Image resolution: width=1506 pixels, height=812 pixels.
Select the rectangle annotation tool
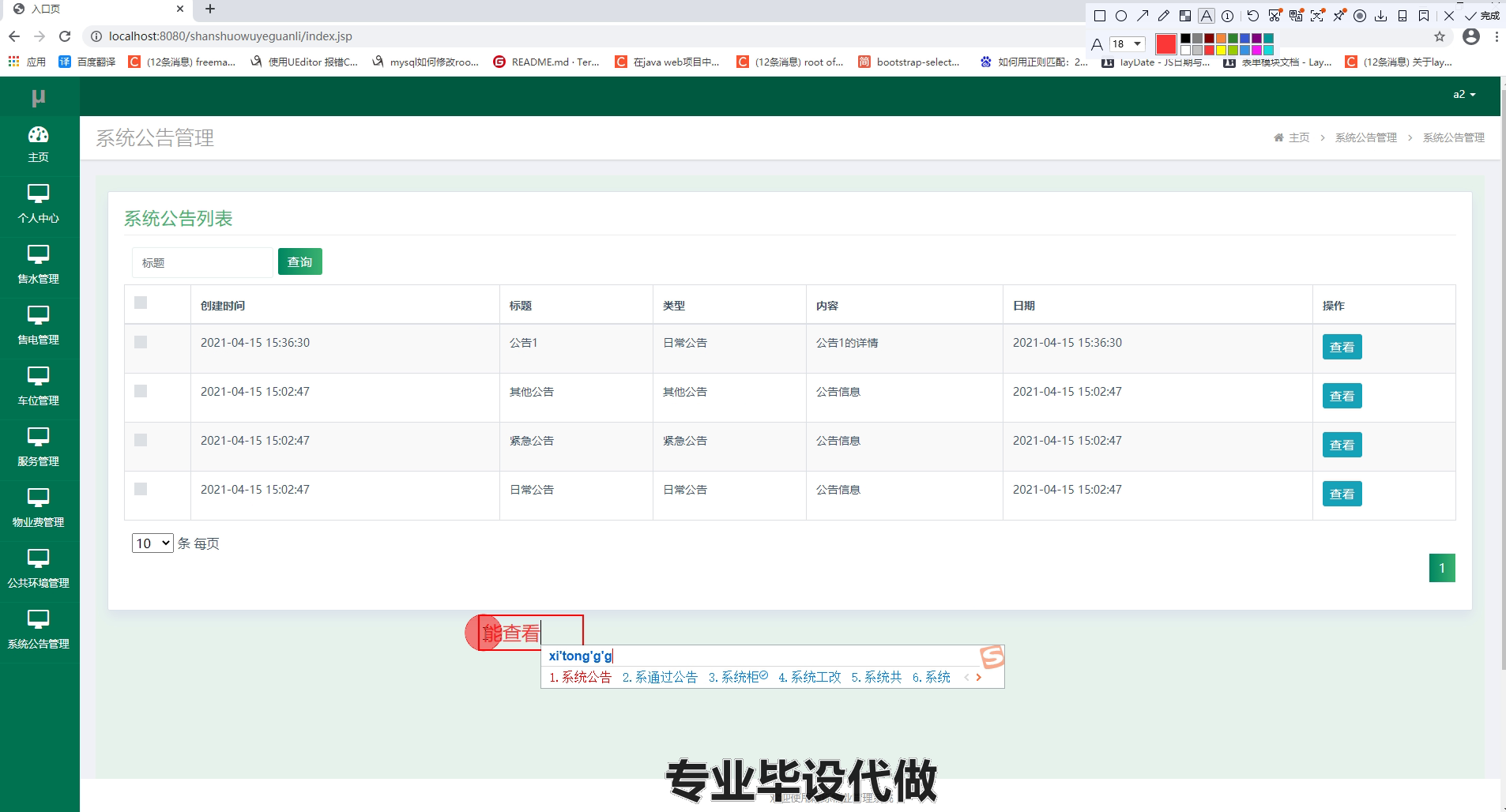click(x=1099, y=16)
